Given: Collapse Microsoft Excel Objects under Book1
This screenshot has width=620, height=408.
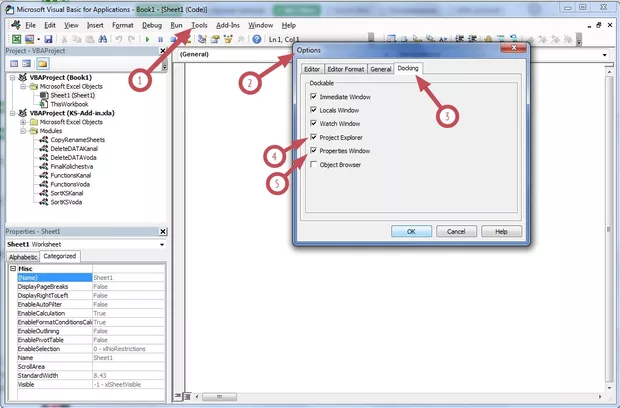Looking at the screenshot, I should click(x=23, y=86).
